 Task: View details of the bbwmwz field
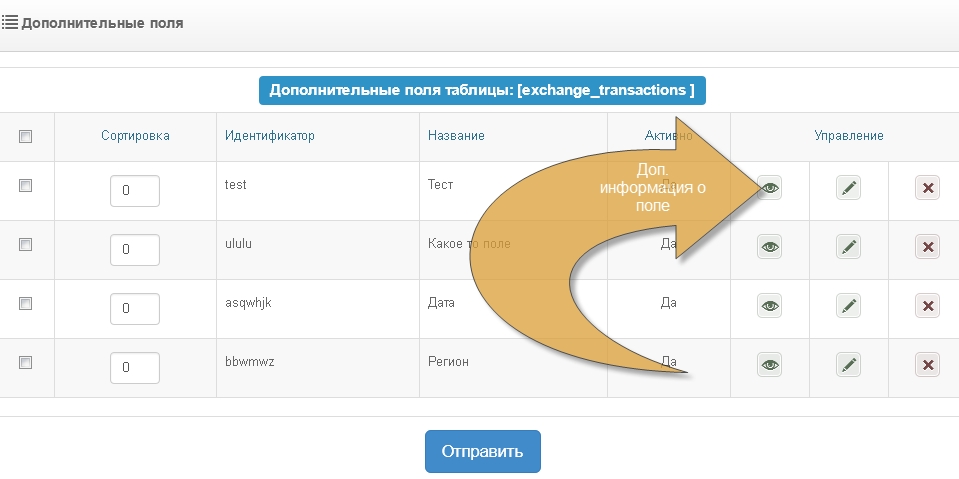pyautogui.click(x=769, y=365)
